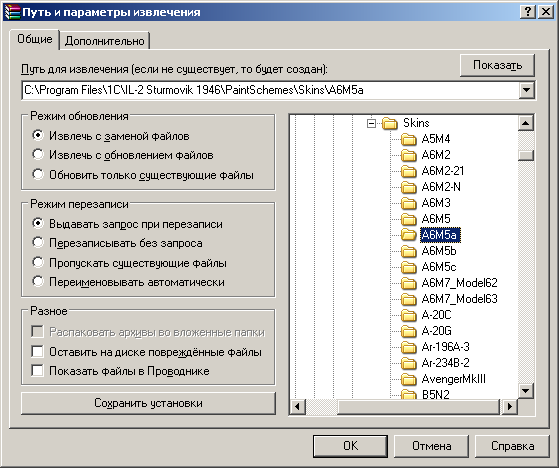The height and width of the screenshot is (468, 559).
Task: Click the WinRAR icon in title bar
Action: (x=12, y=12)
